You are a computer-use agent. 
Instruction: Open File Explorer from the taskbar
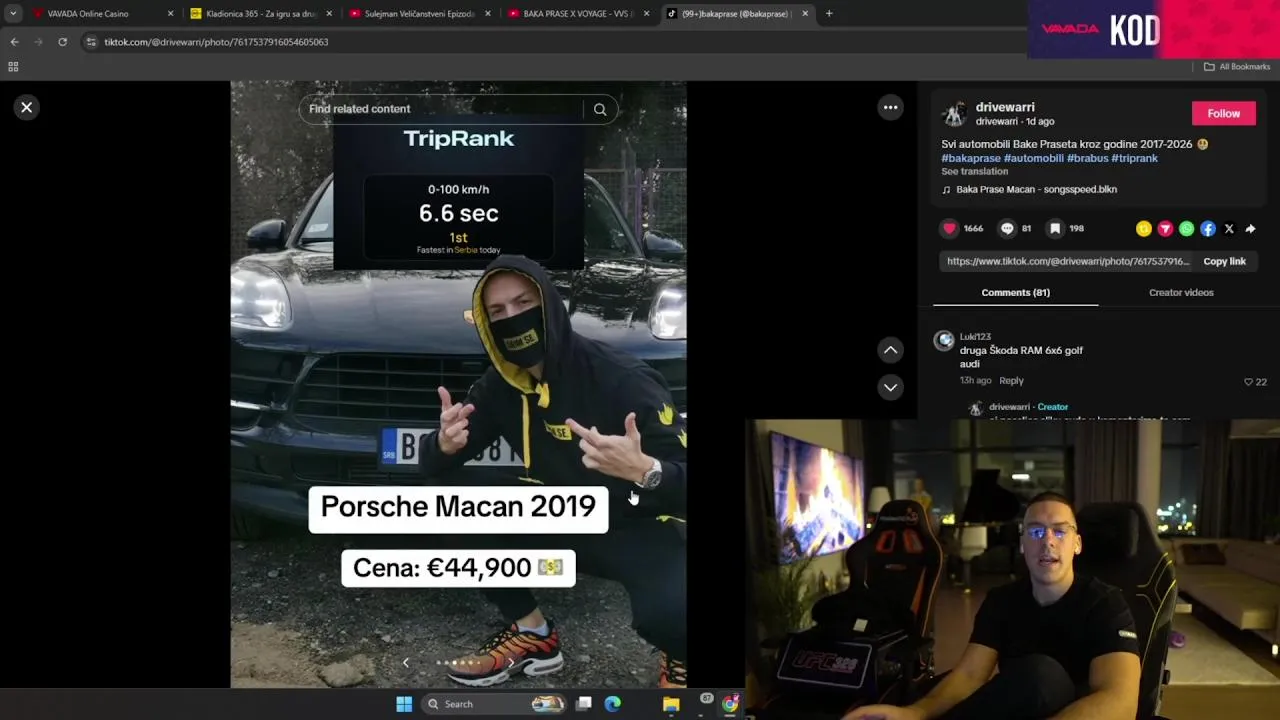(x=671, y=704)
